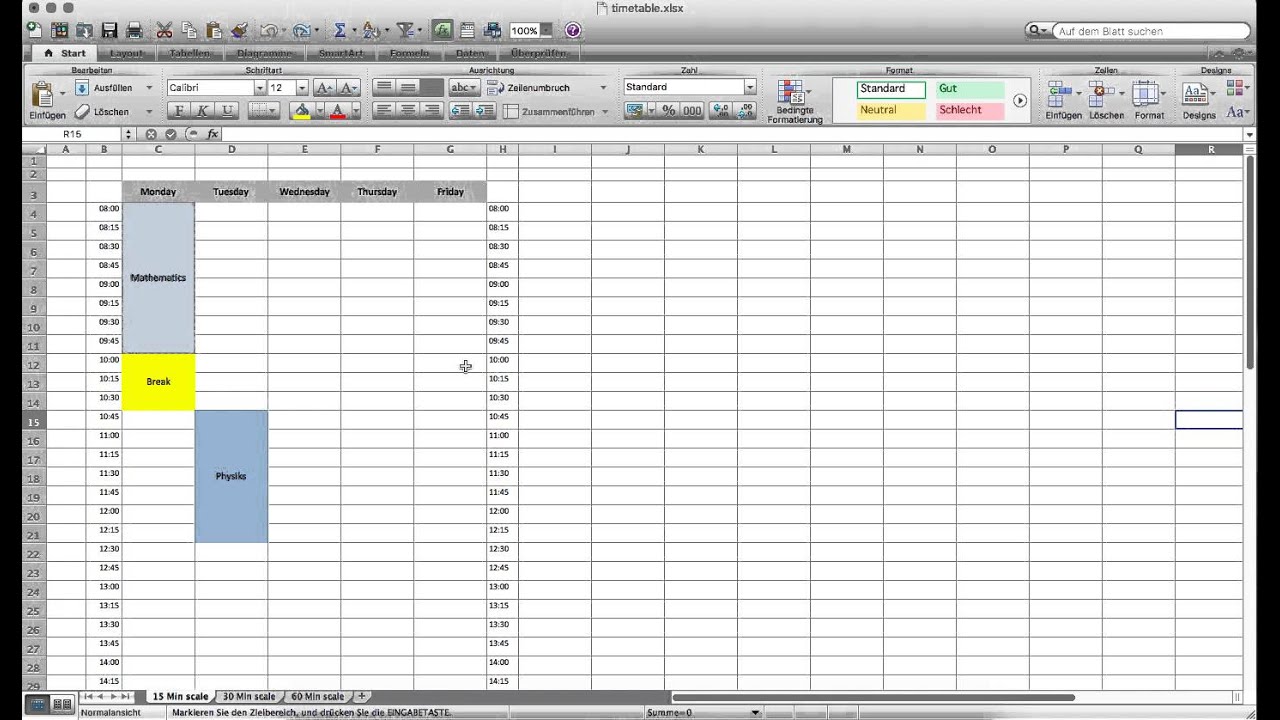Click the print icon
This screenshot has width=1280, height=720.
pos(134,31)
